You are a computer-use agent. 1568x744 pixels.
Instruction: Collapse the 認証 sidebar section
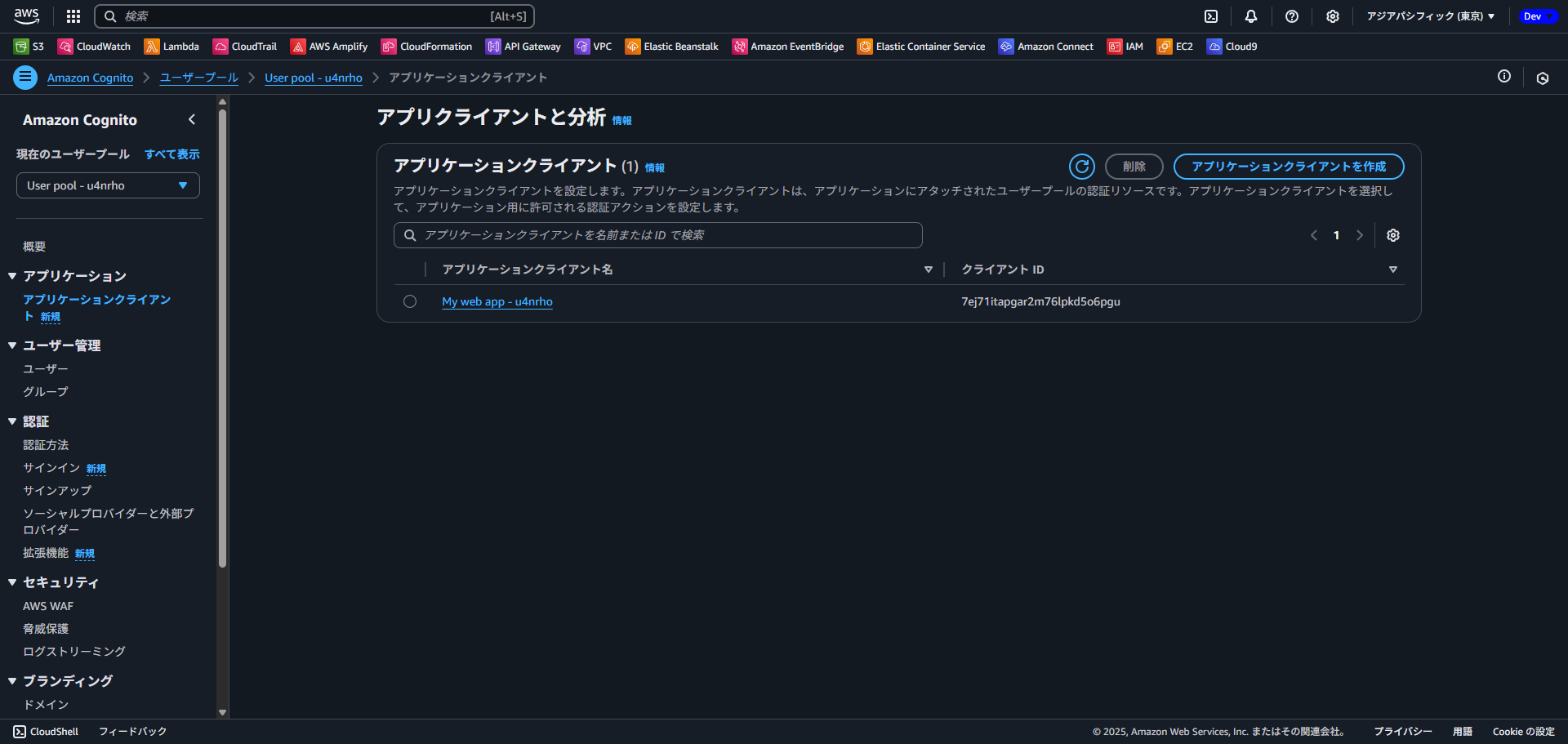click(x=12, y=421)
